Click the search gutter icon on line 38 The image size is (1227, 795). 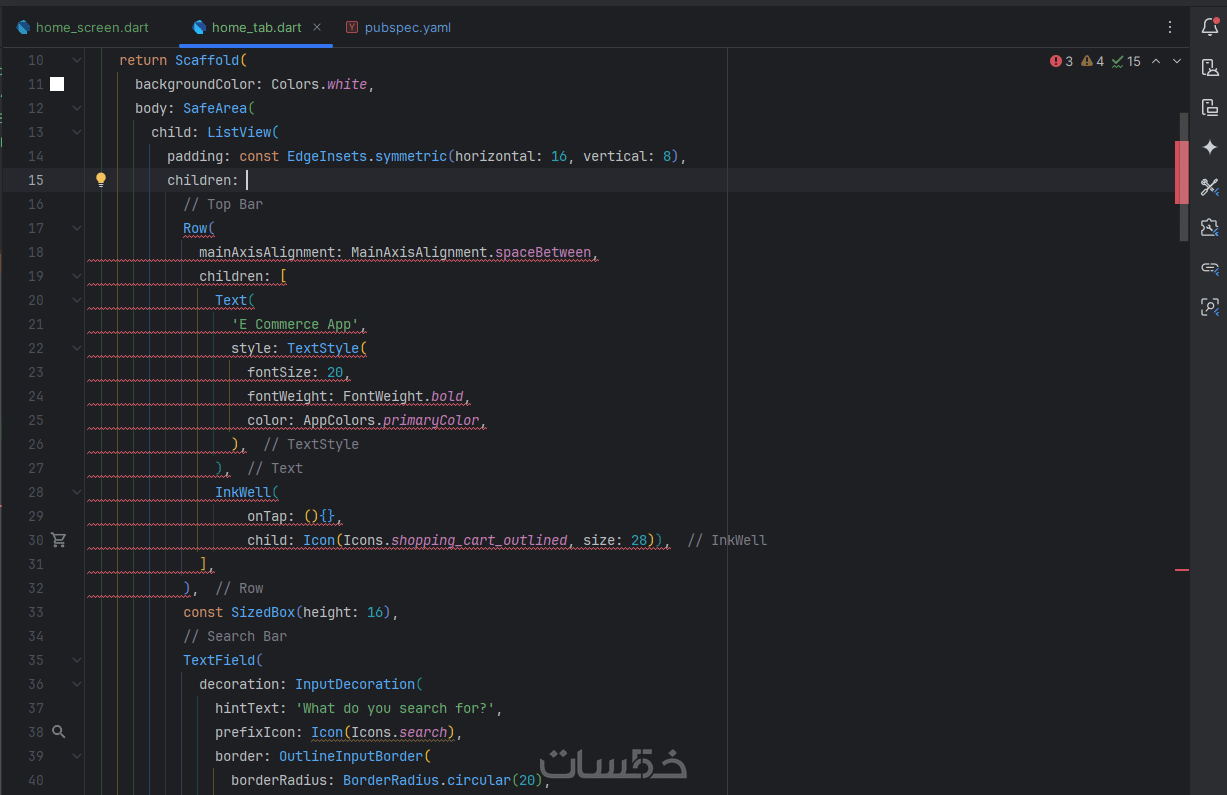(x=59, y=732)
